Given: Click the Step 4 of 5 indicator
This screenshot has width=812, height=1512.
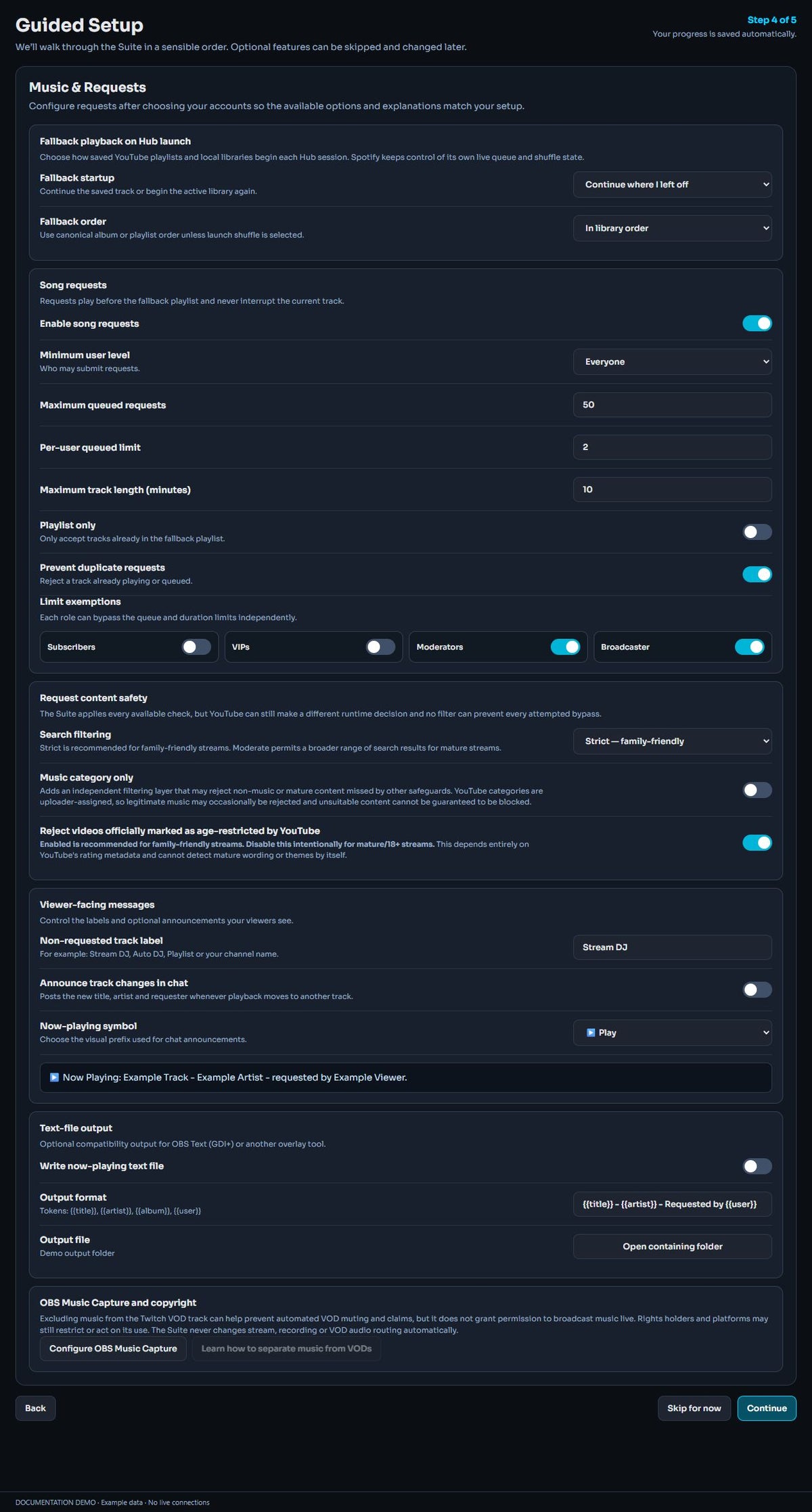Looking at the screenshot, I should pyautogui.click(x=771, y=20).
